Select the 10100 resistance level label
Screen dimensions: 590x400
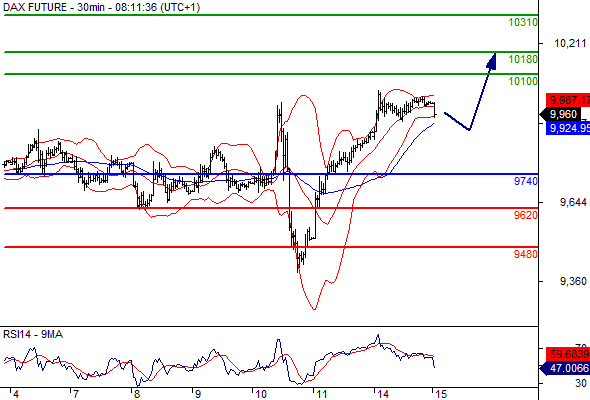click(523, 81)
